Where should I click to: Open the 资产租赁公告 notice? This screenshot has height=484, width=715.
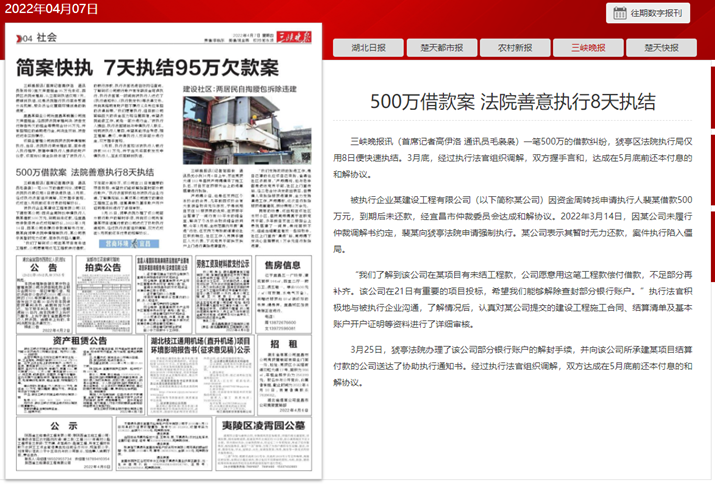[80, 375]
